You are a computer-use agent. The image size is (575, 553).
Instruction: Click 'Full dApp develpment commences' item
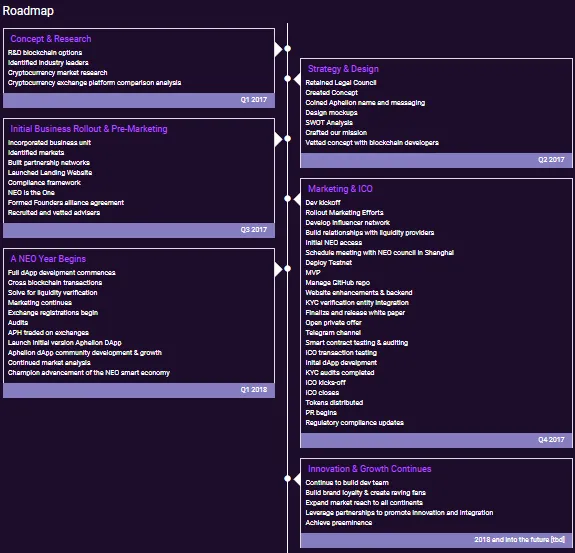pyautogui.click(x=62, y=272)
